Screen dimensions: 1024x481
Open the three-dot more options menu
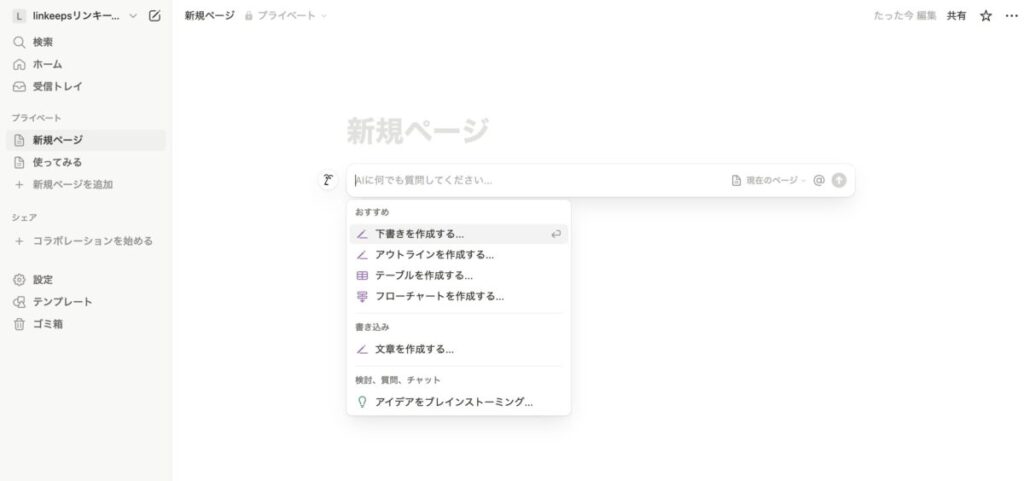1012,16
